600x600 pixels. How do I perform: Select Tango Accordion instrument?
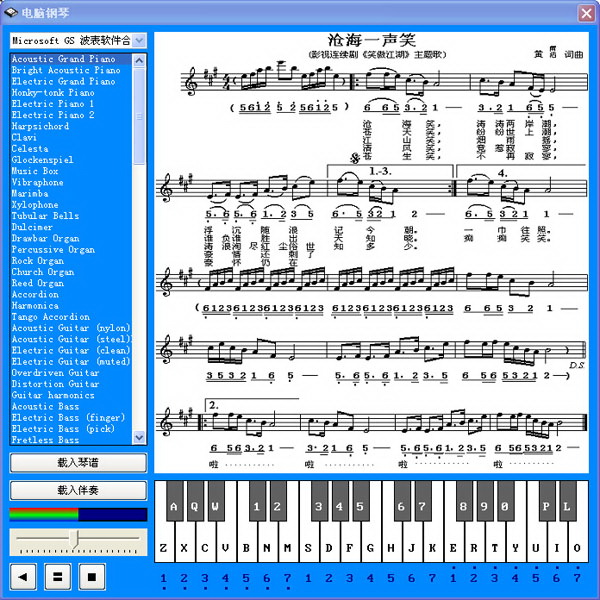(x=51, y=317)
